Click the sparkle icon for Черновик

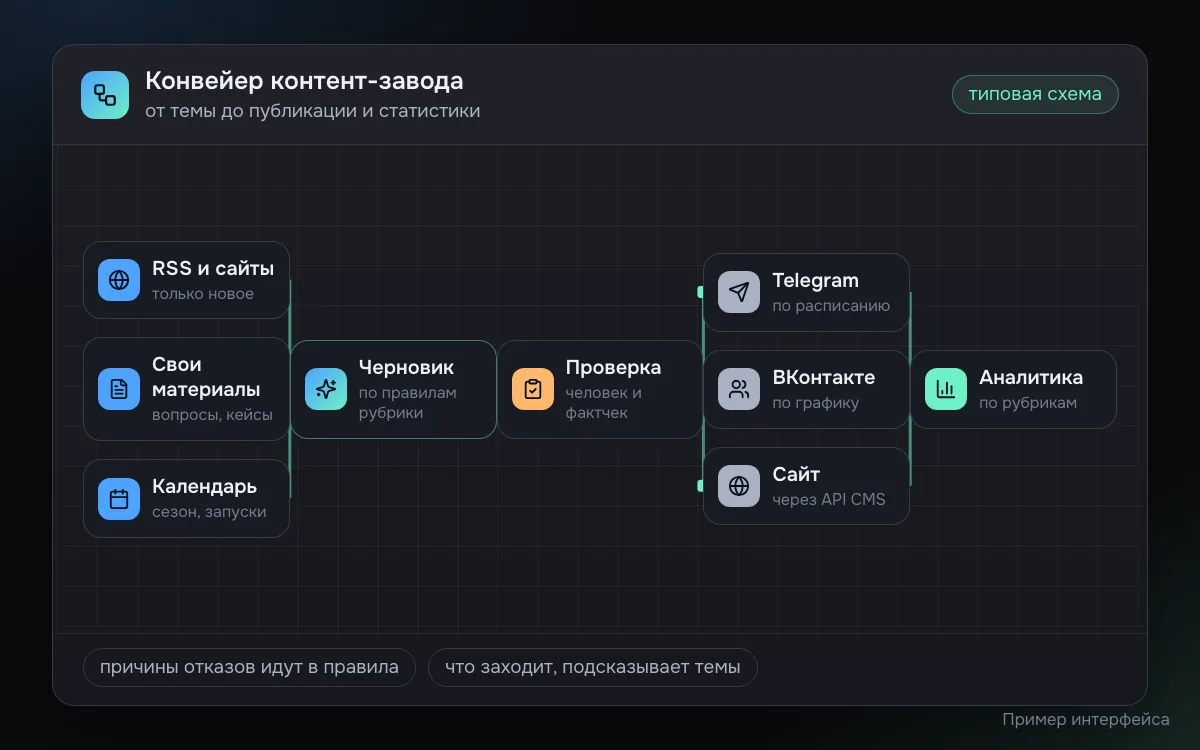point(326,389)
